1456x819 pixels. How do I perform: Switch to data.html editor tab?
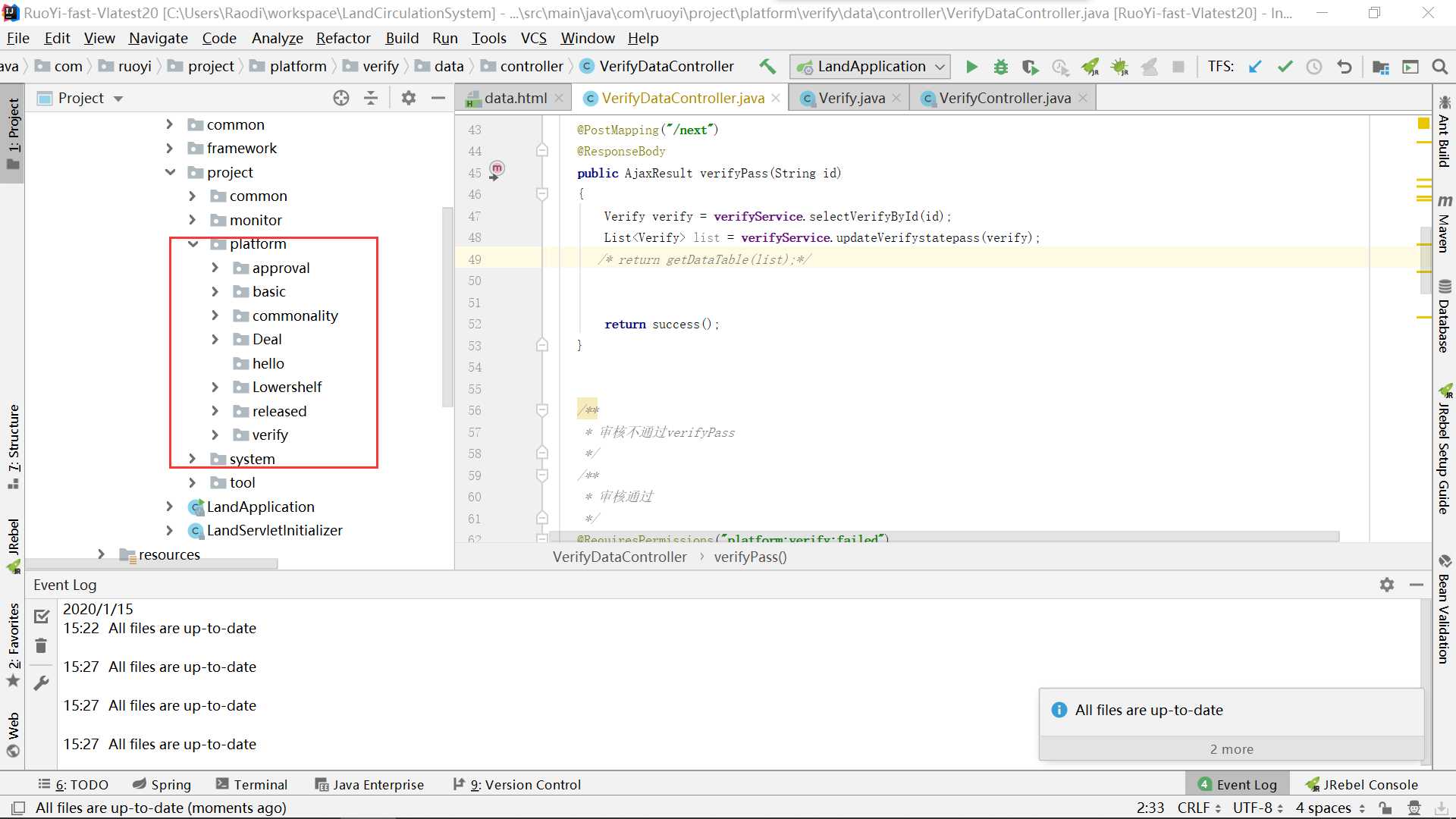tap(515, 98)
